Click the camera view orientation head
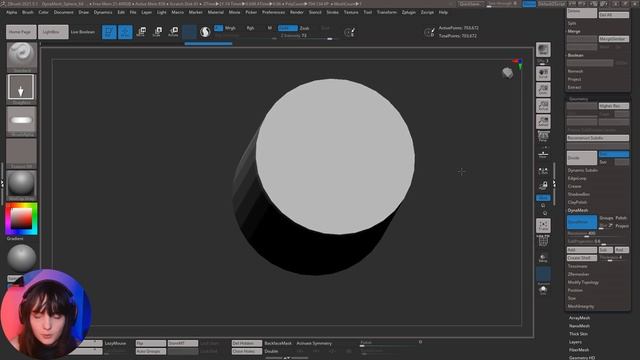 (508, 73)
